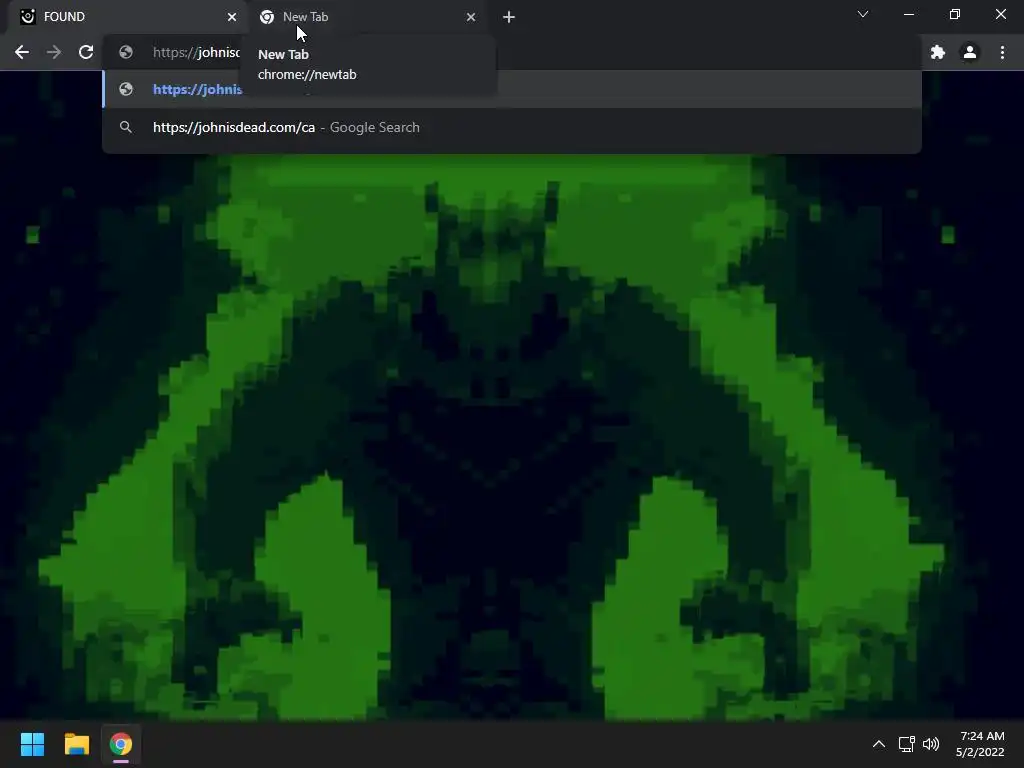Minimize the Chrome window
The image size is (1024, 768).
[x=909, y=14]
